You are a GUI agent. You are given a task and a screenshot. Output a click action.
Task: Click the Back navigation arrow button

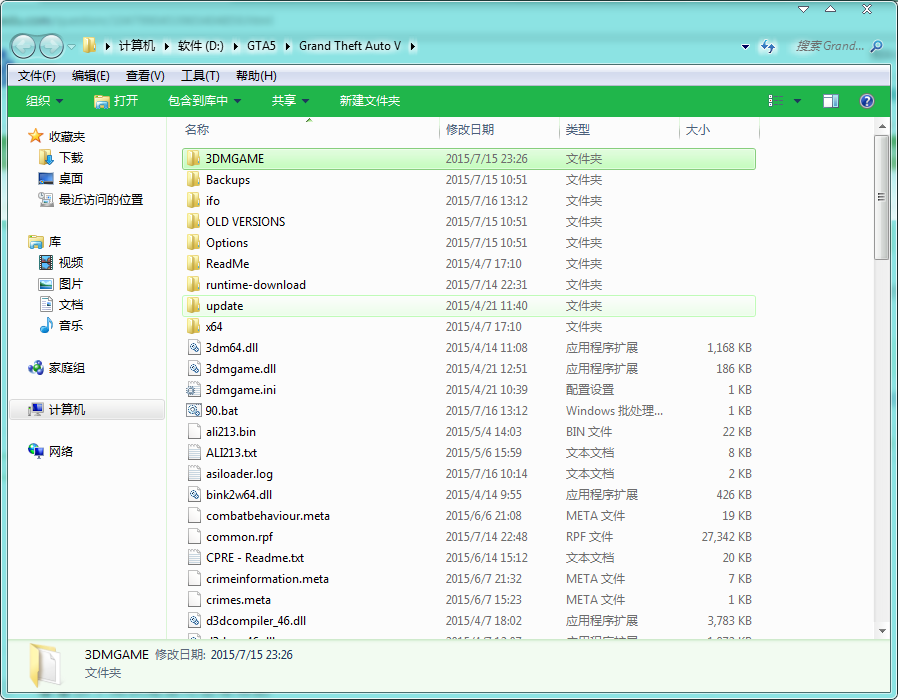[23, 46]
